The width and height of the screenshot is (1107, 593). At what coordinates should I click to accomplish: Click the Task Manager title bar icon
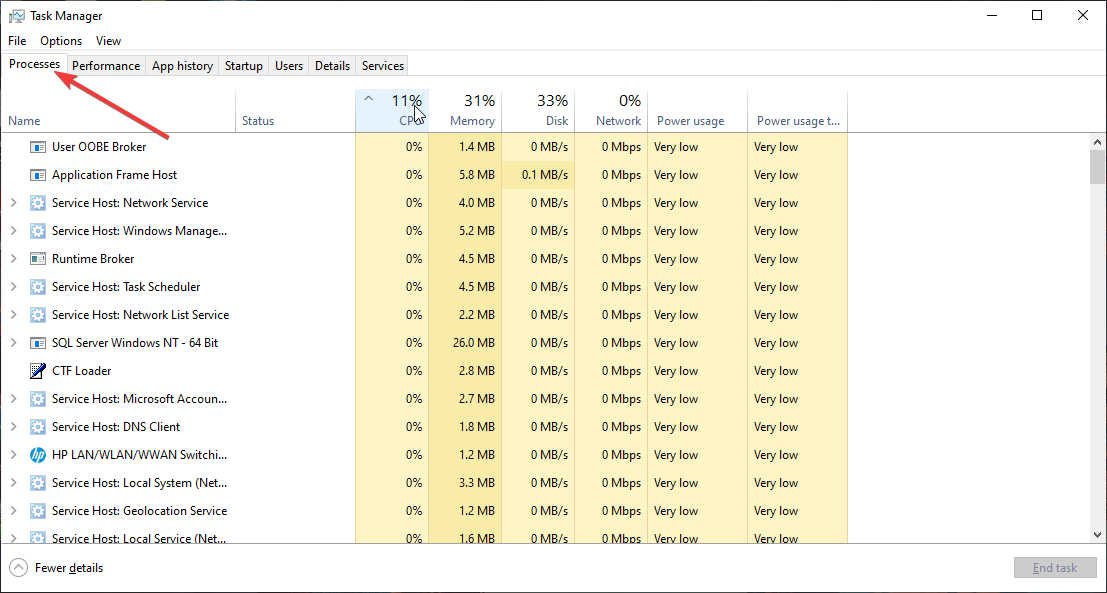coord(17,16)
